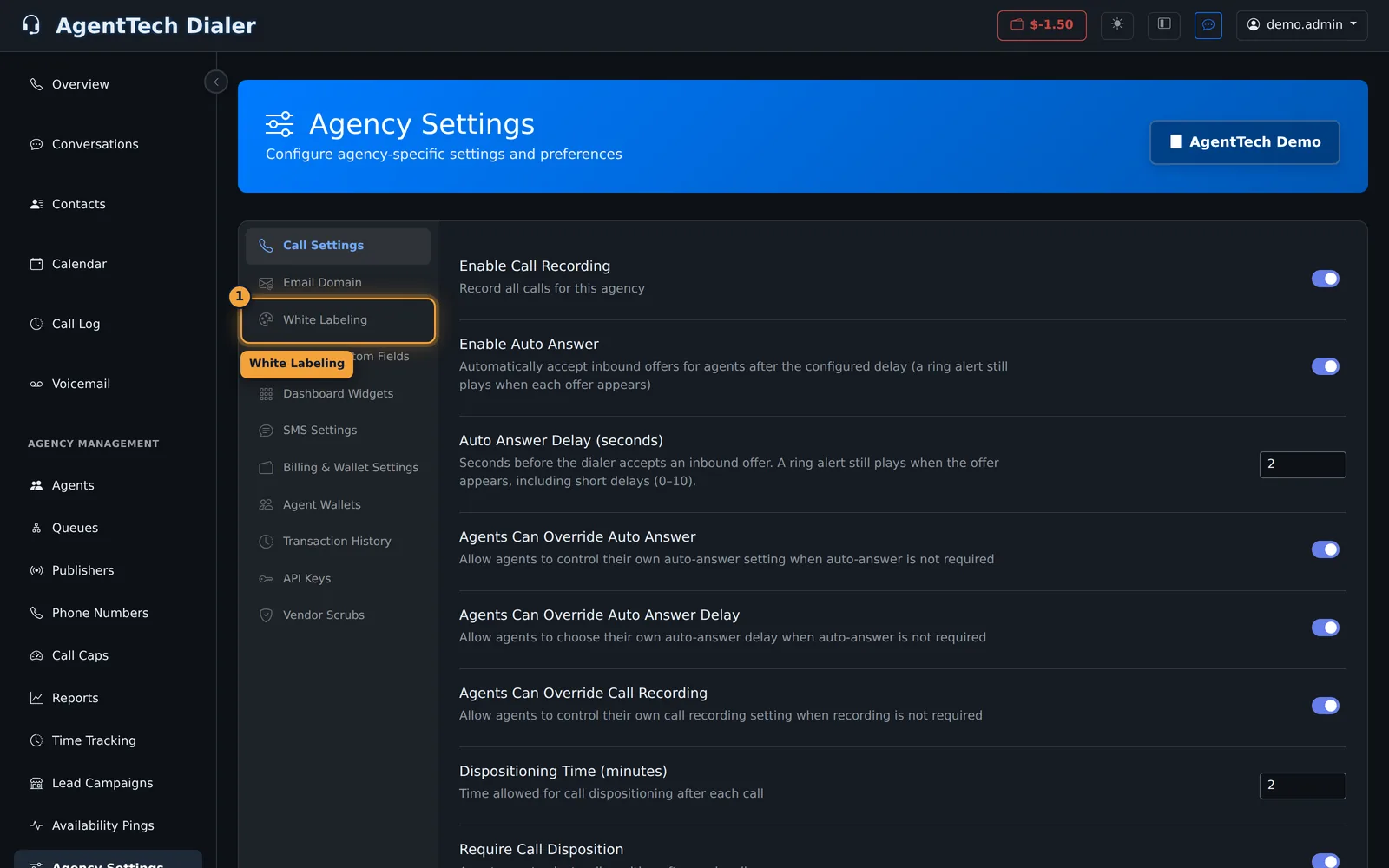The image size is (1389, 868).
Task: Open the Vendor Scrubs section
Action: [x=338, y=615]
